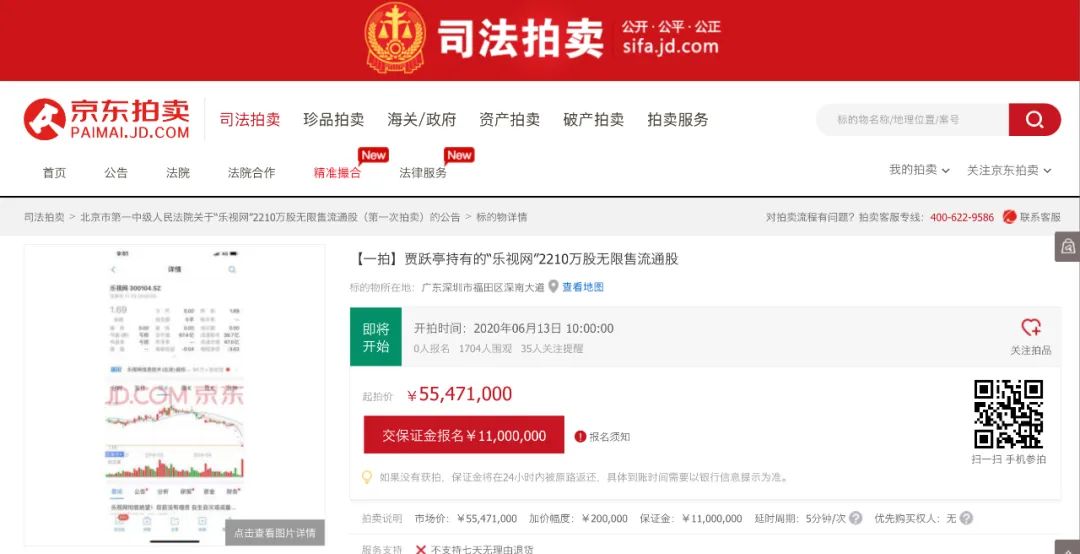Open the 司法拍卖 main navigation tab
The height and width of the screenshot is (554, 1080).
tap(250, 120)
